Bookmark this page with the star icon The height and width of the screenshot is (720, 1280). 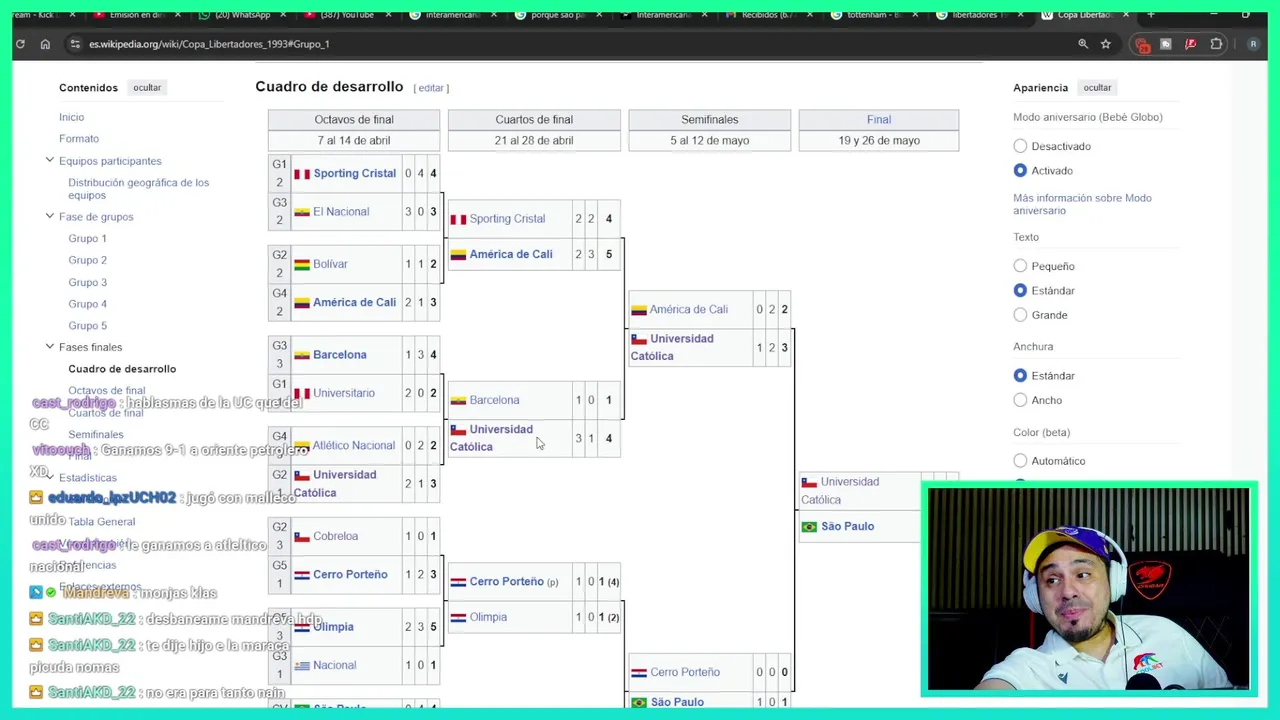pyautogui.click(x=1106, y=44)
